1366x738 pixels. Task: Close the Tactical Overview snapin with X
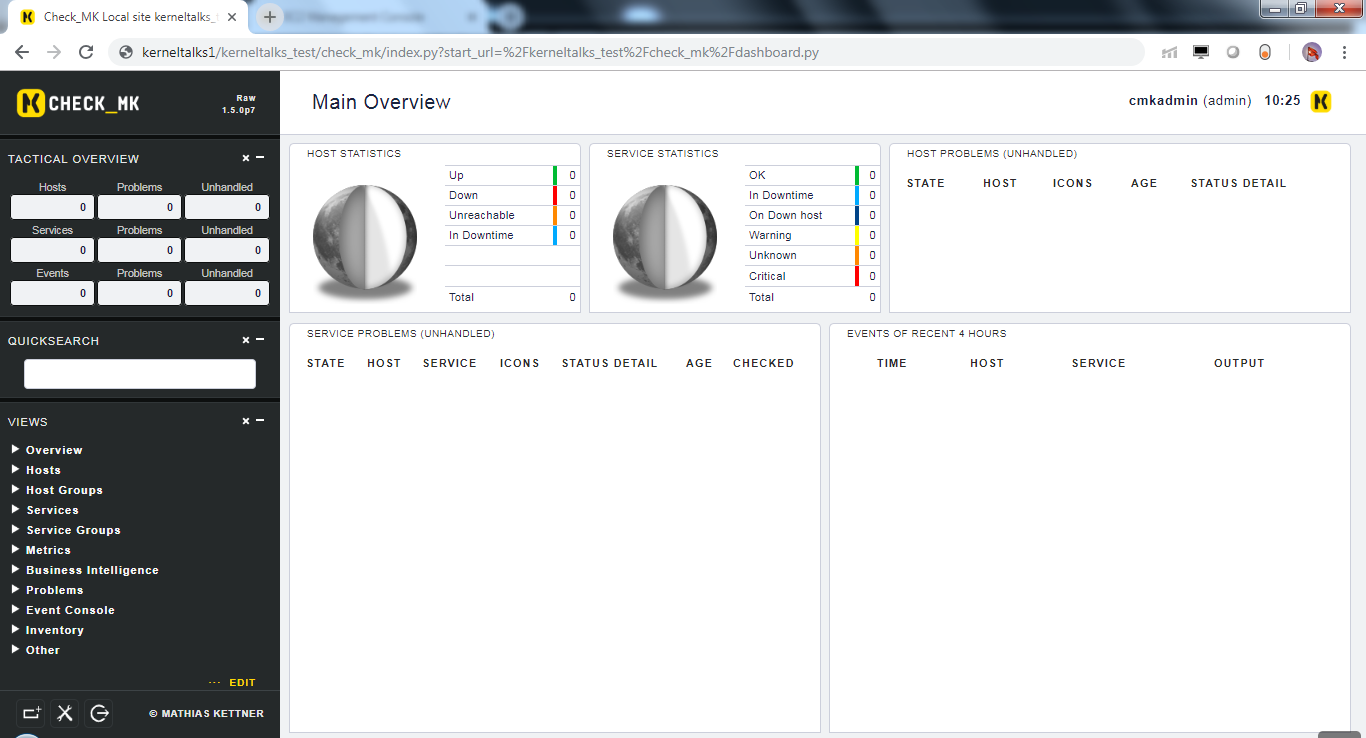(x=246, y=158)
